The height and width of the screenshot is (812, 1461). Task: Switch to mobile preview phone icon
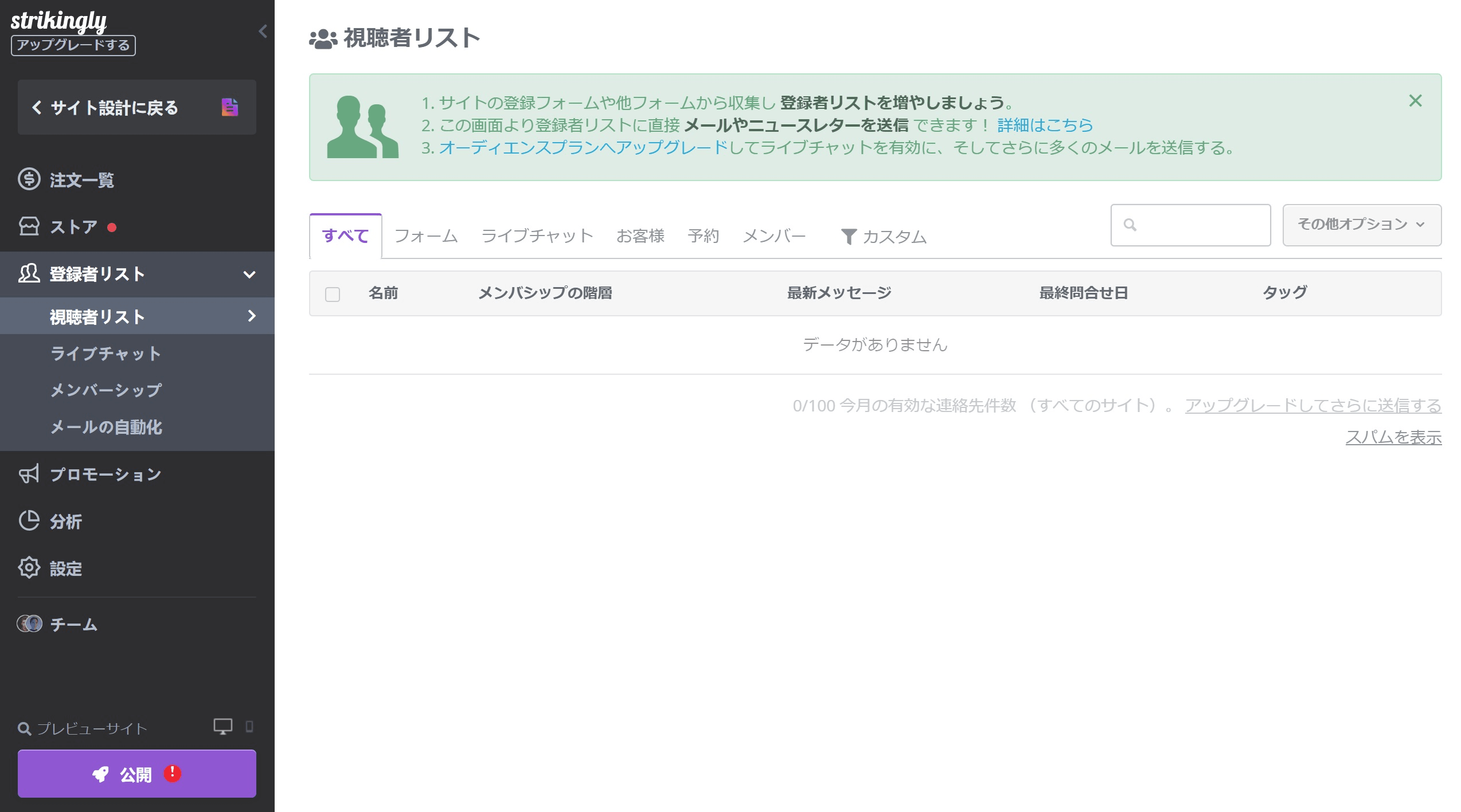coord(249,727)
